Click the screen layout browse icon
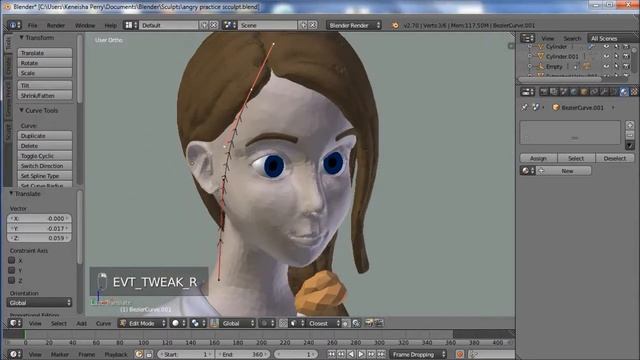The image size is (640, 360). coord(131,25)
